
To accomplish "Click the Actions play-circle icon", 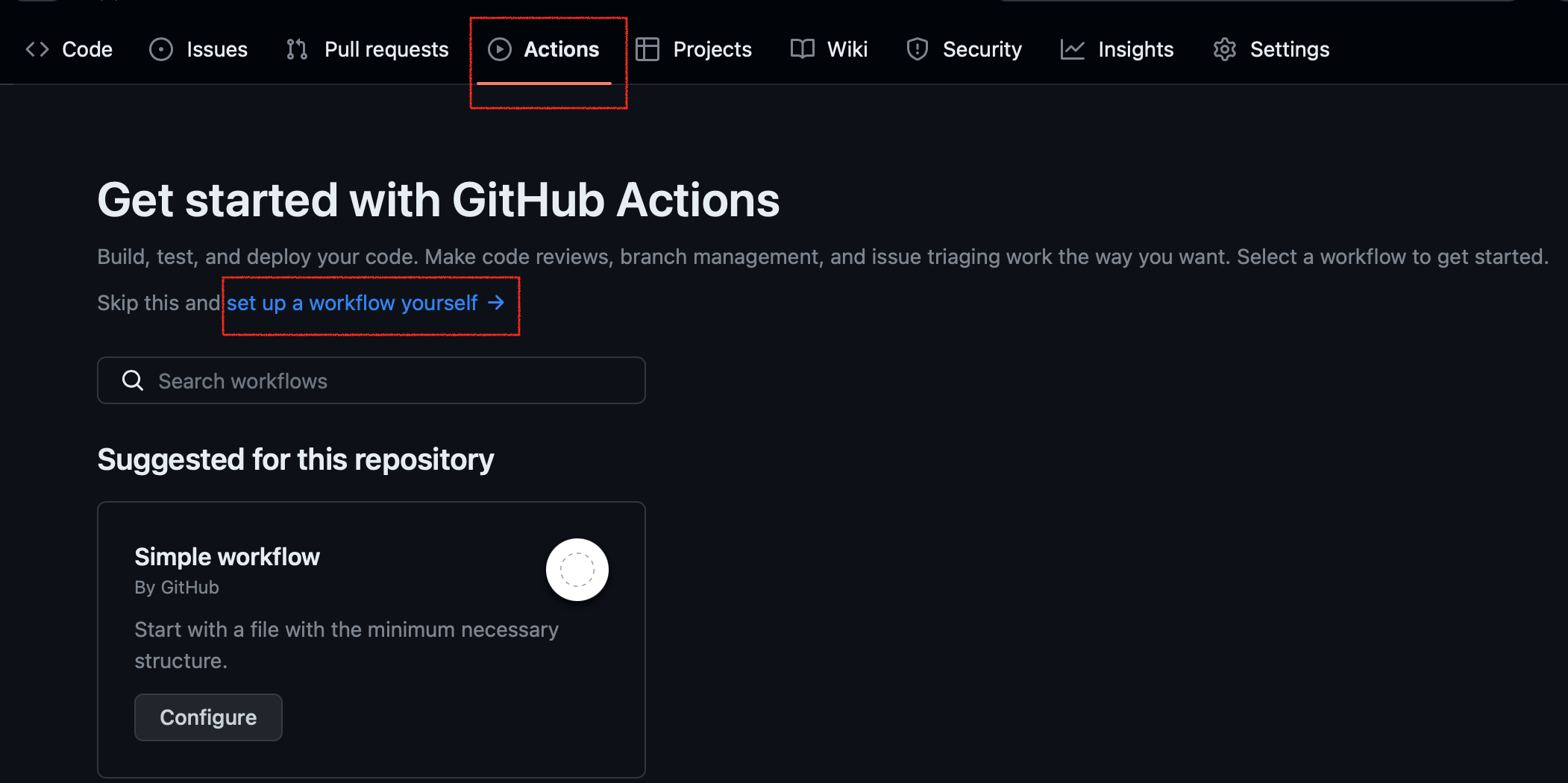I will coord(501,49).
